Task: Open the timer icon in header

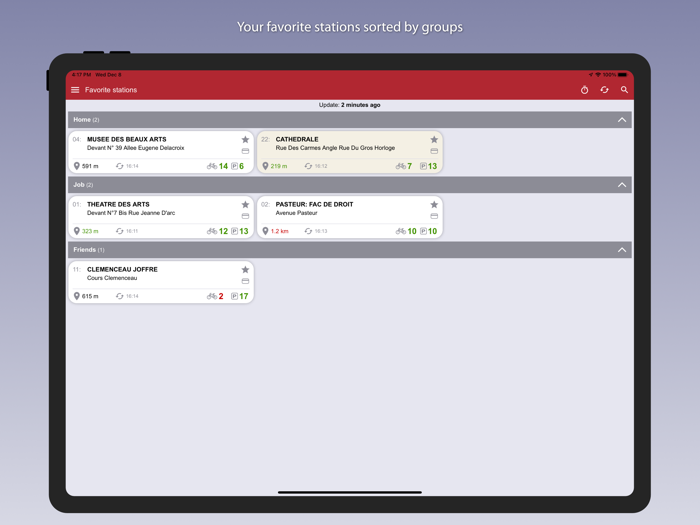Action: [x=584, y=90]
